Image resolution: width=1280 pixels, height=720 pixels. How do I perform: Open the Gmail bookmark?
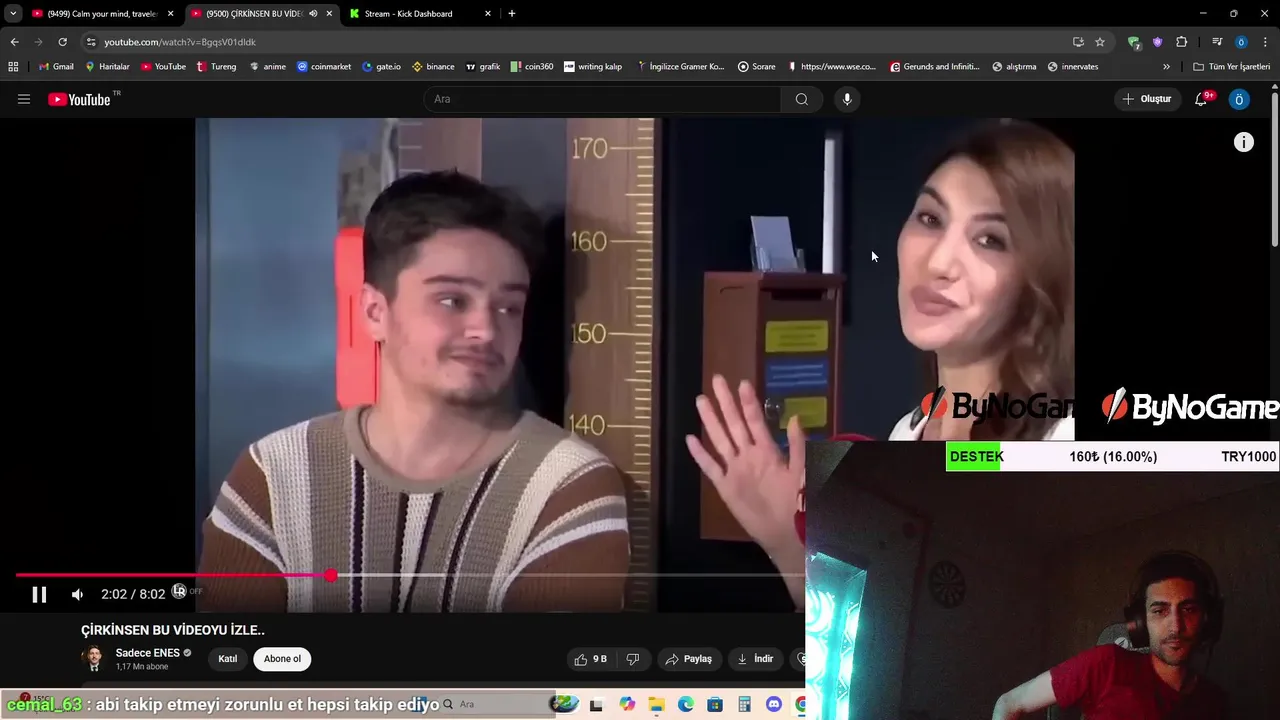(x=56, y=67)
